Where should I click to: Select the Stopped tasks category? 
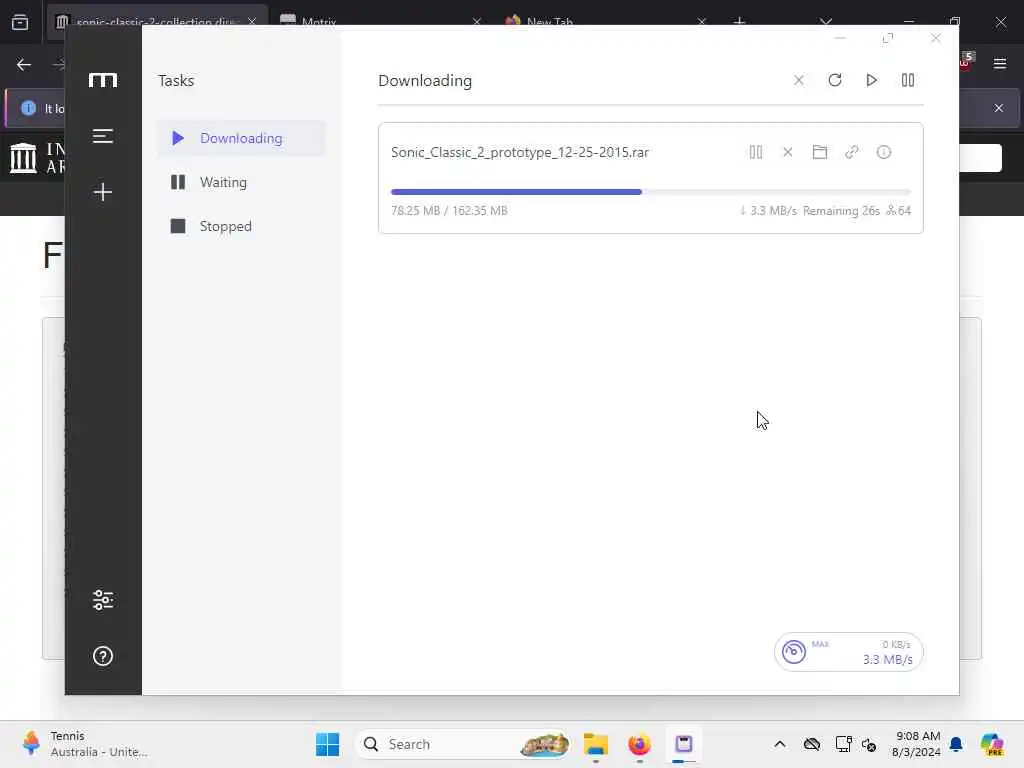click(241, 226)
